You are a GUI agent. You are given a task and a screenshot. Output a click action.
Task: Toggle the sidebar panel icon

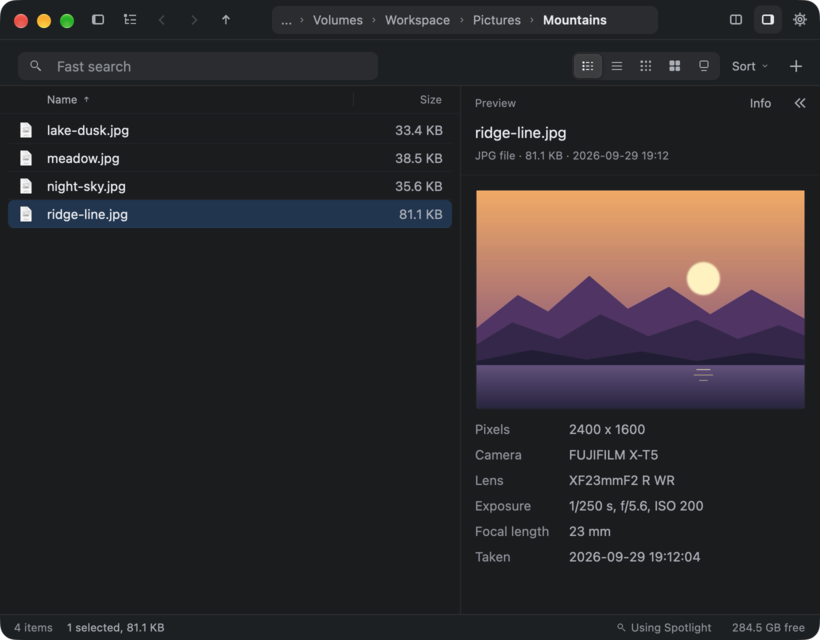pyautogui.click(x=98, y=20)
